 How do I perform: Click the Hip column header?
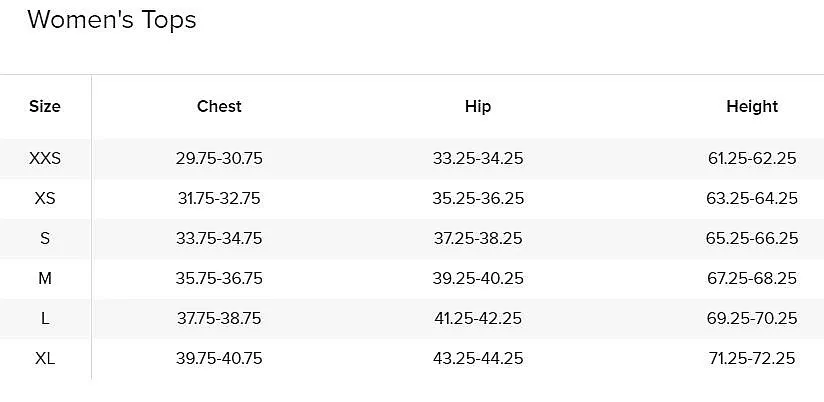pyautogui.click(x=478, y=106)
